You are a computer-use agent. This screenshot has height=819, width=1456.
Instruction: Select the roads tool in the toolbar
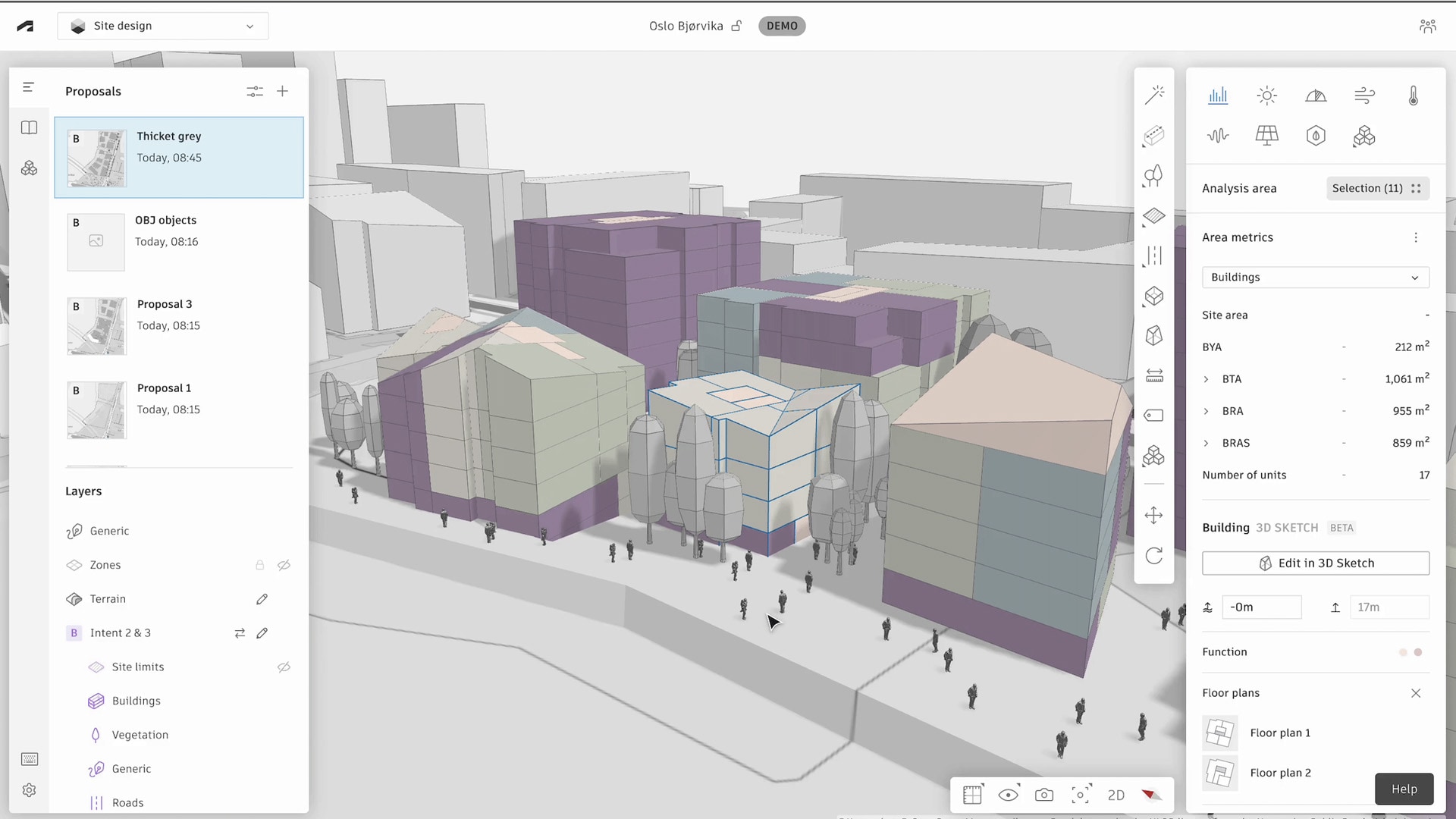click(x=1154, y=256)
